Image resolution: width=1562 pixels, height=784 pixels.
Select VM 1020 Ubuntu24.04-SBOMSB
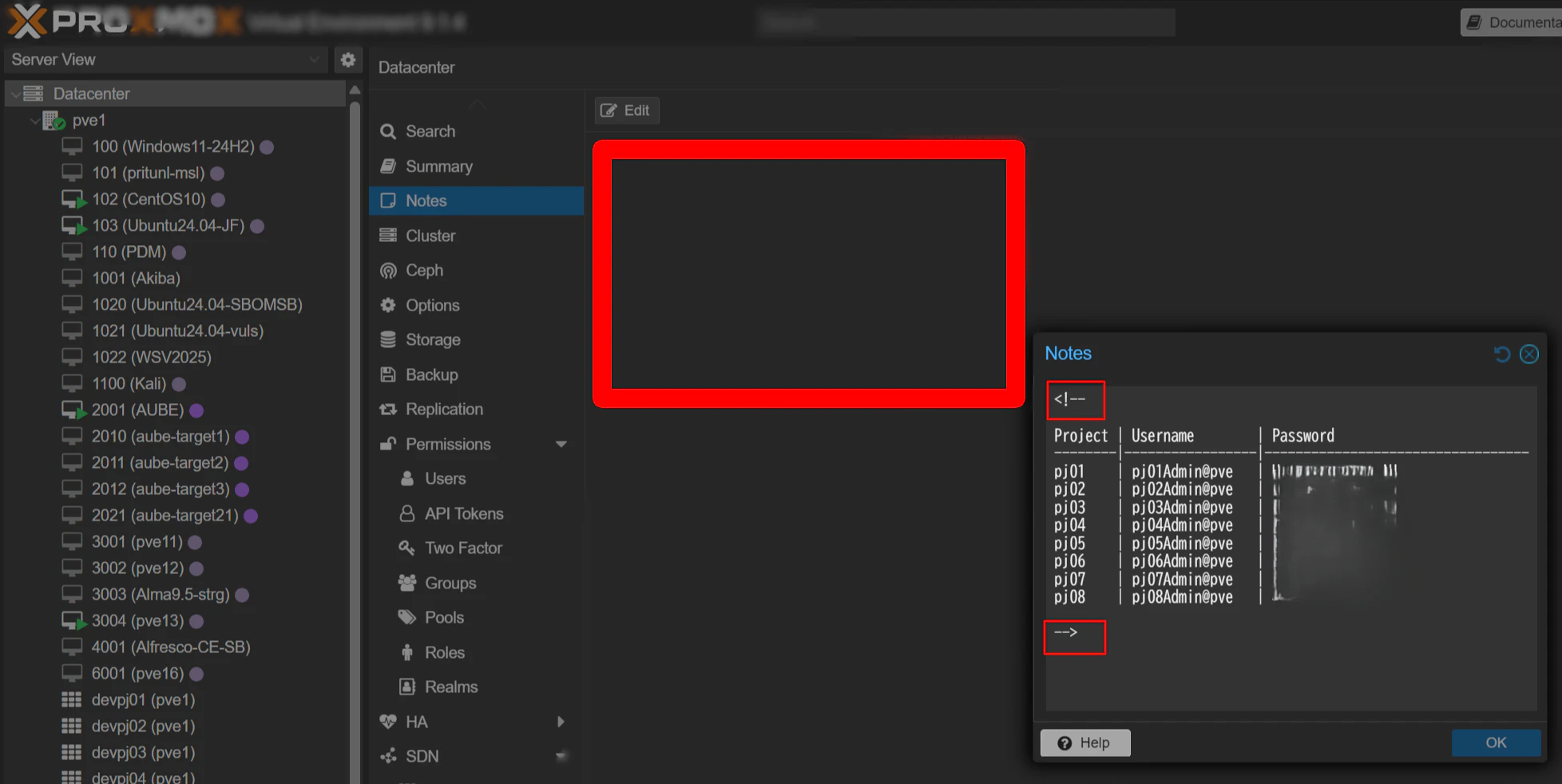coord(176,304)
